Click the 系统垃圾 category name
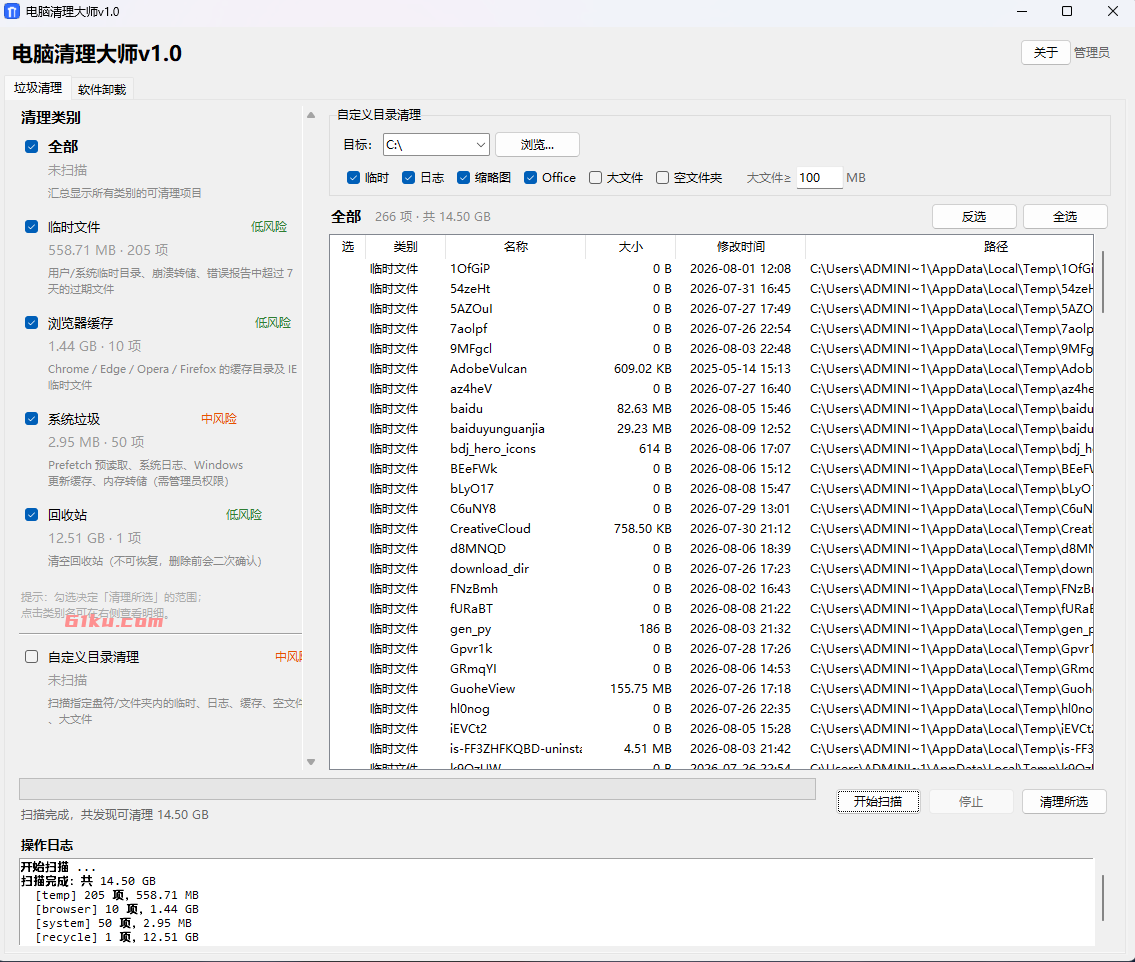 (74, 419)
